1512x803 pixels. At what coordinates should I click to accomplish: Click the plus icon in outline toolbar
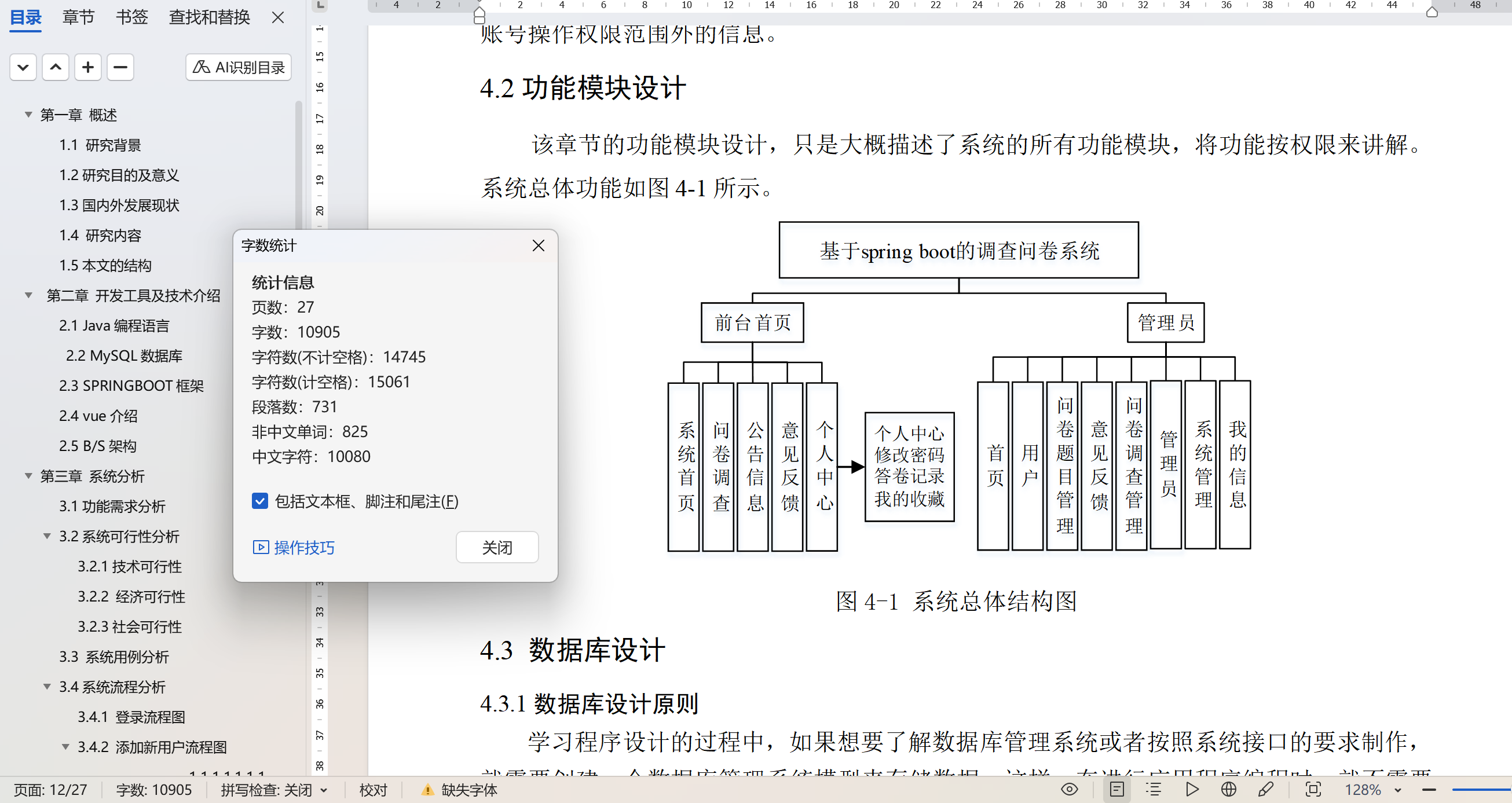(88, 68)
